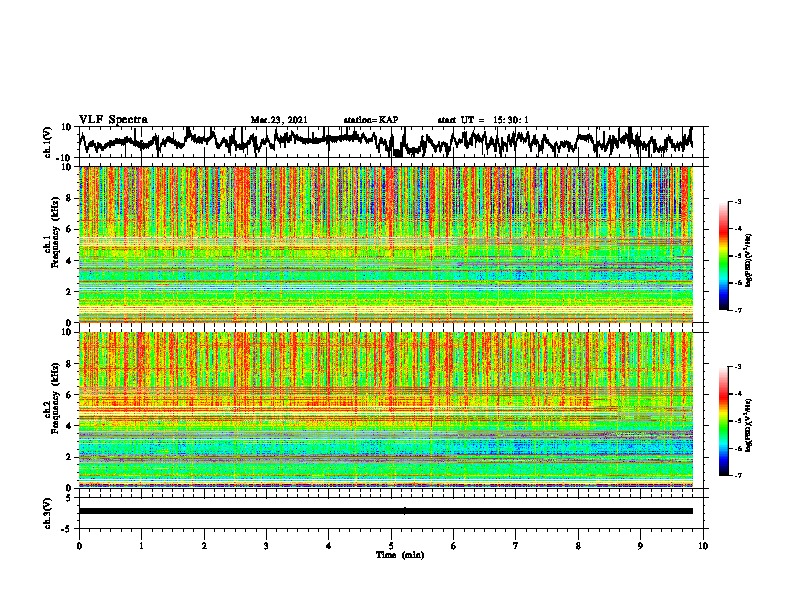This screenshot has height=612, width=792.
Task: Click the "8" kHz tick on ch.2 spectrogram
Action: [69, 364]
